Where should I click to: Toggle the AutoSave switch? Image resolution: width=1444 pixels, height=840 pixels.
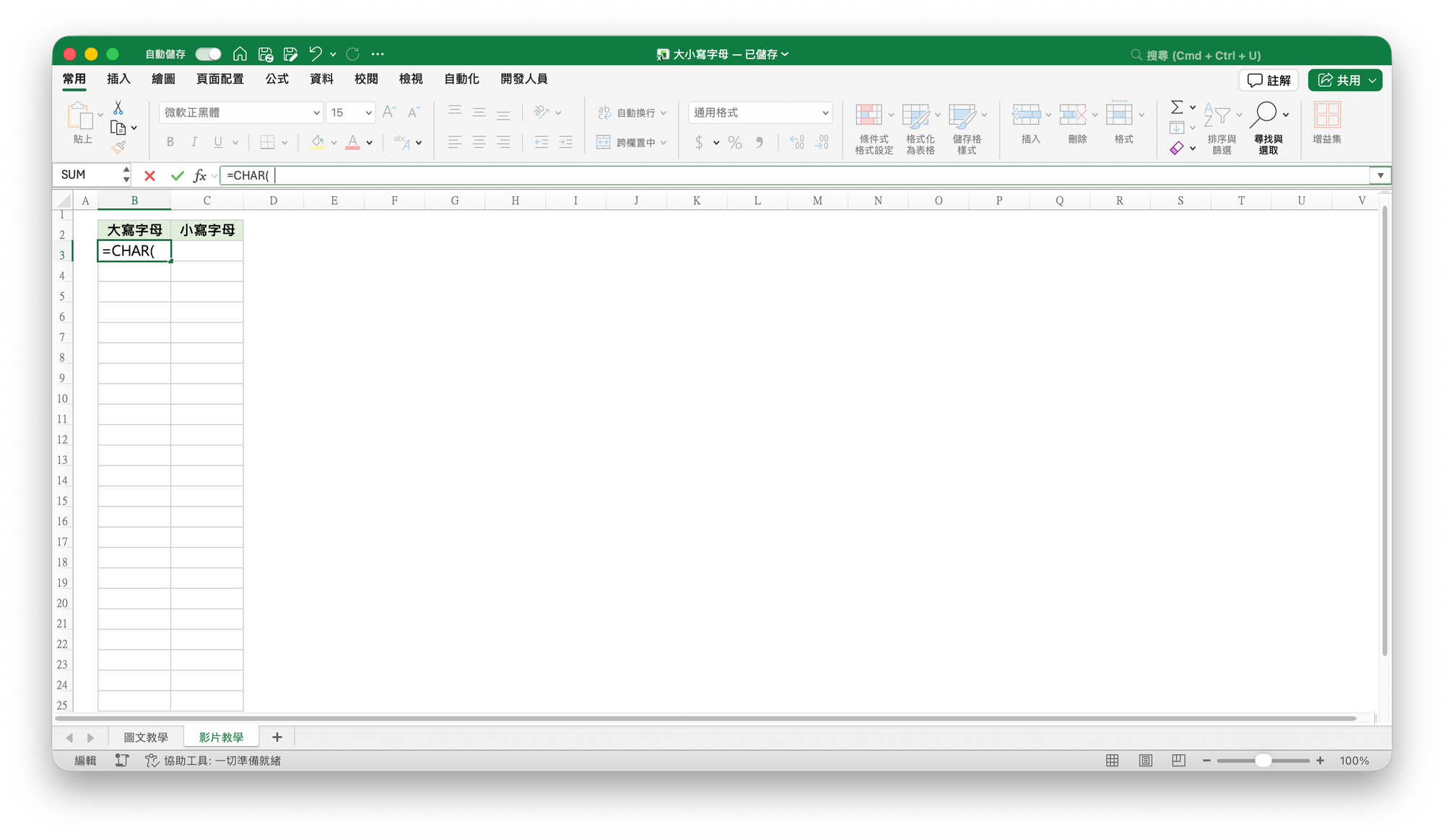click(209, 54)
